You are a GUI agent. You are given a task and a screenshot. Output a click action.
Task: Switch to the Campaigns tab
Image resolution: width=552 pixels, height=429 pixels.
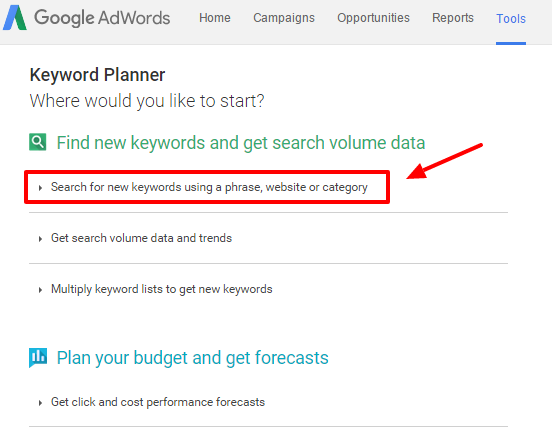[x=284, y=18]
